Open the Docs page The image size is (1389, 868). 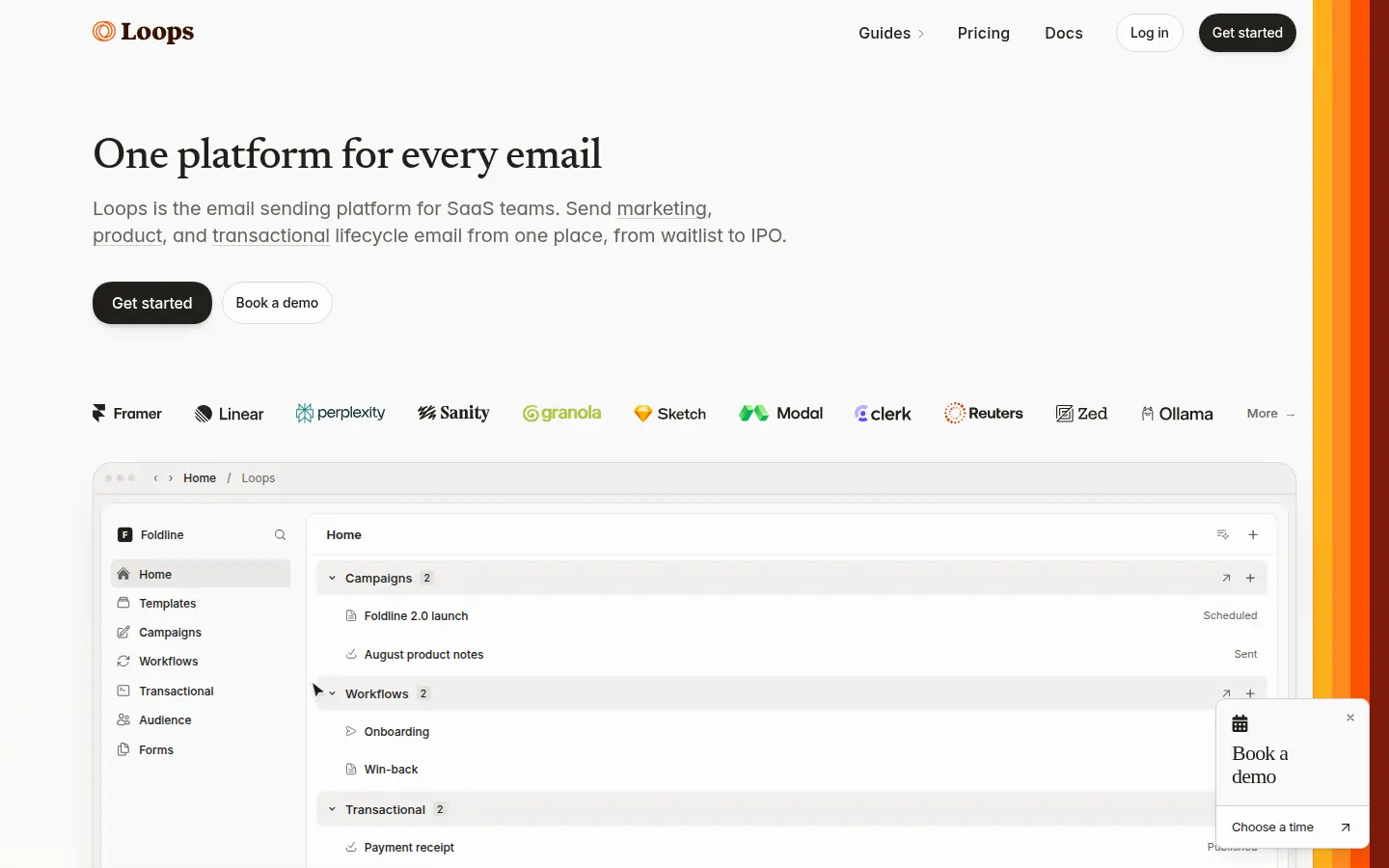pyautogui.click(x=1064, y=33)
